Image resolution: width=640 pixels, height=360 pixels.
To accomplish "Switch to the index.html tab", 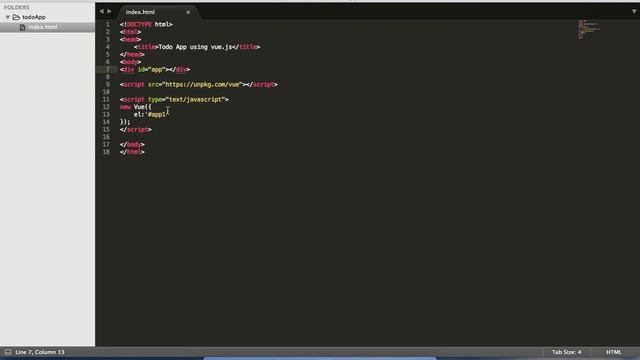I will [140, 12].
